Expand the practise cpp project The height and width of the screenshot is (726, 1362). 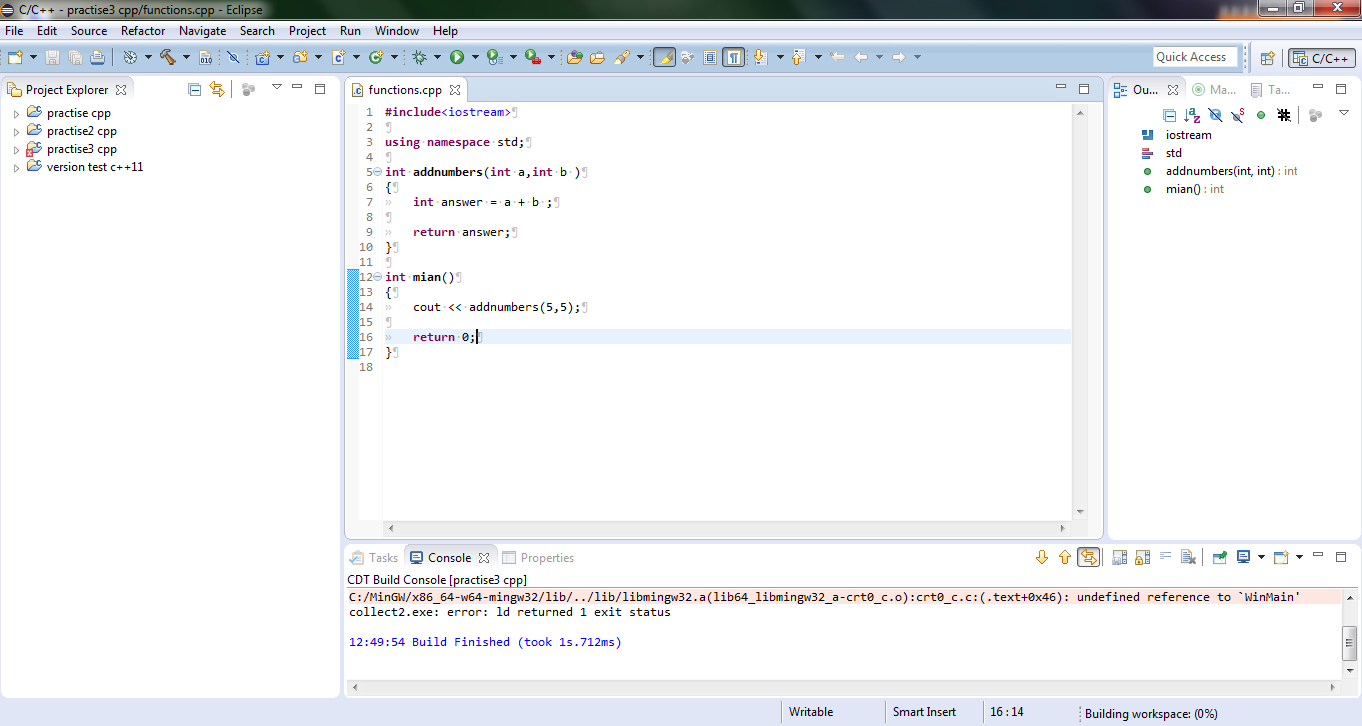click(16, 114)
